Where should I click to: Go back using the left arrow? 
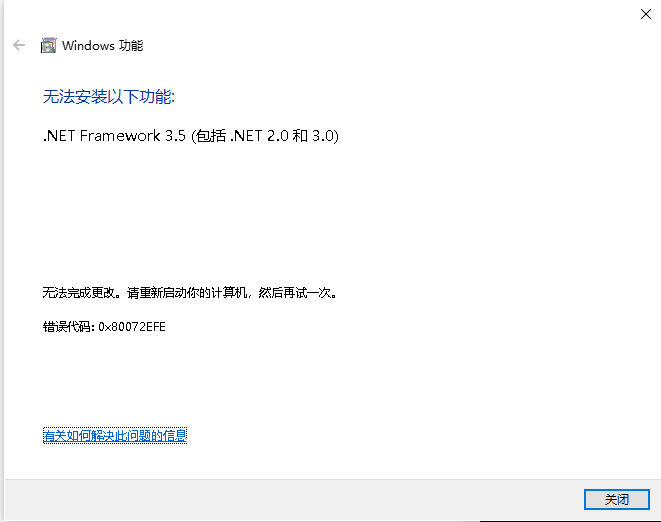[x=19, y=45]
